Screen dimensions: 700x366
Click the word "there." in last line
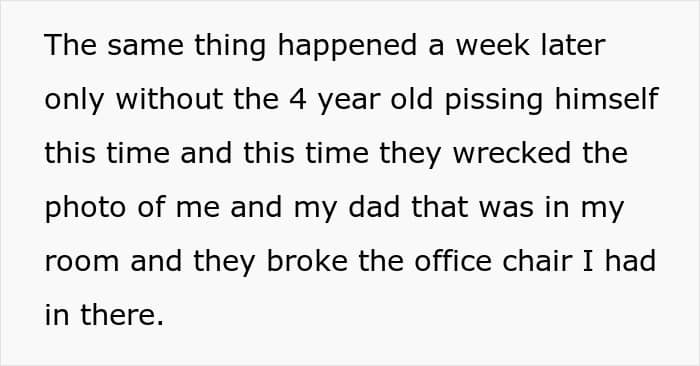122,315
